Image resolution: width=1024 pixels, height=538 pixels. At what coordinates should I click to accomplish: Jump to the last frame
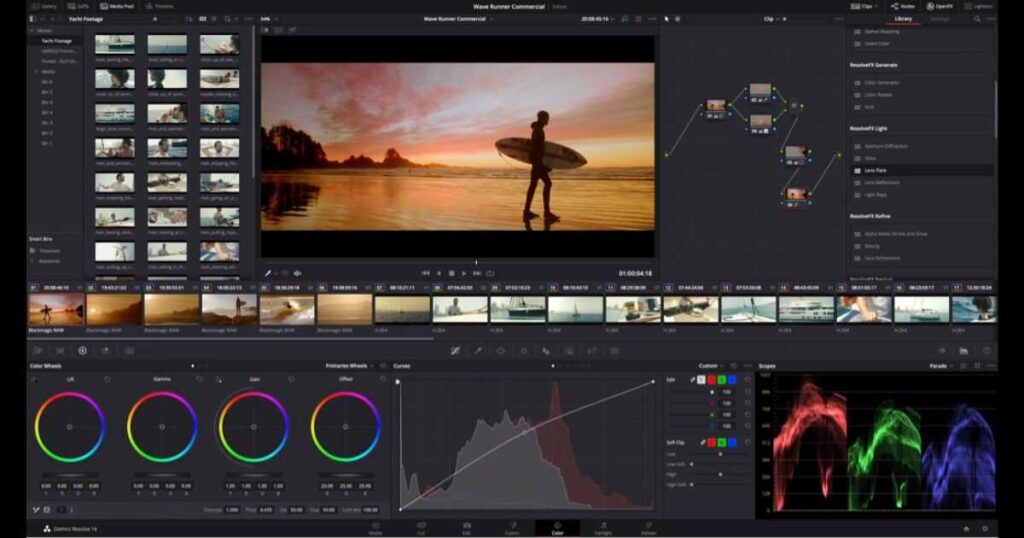point(477,273)
